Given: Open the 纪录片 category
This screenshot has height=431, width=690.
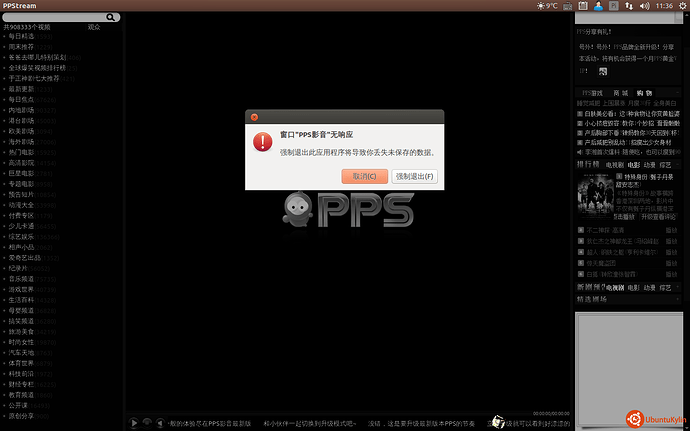Looking at the screenshot, I should pos(18,268).
